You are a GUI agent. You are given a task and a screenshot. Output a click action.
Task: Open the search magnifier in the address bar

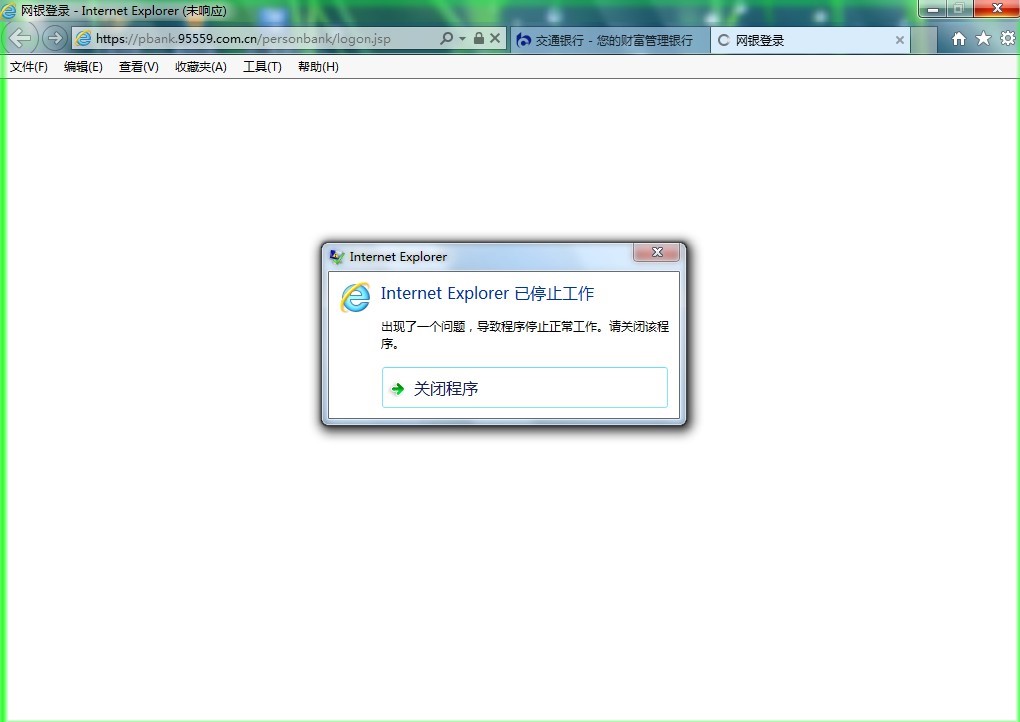[x=446, y=38]
